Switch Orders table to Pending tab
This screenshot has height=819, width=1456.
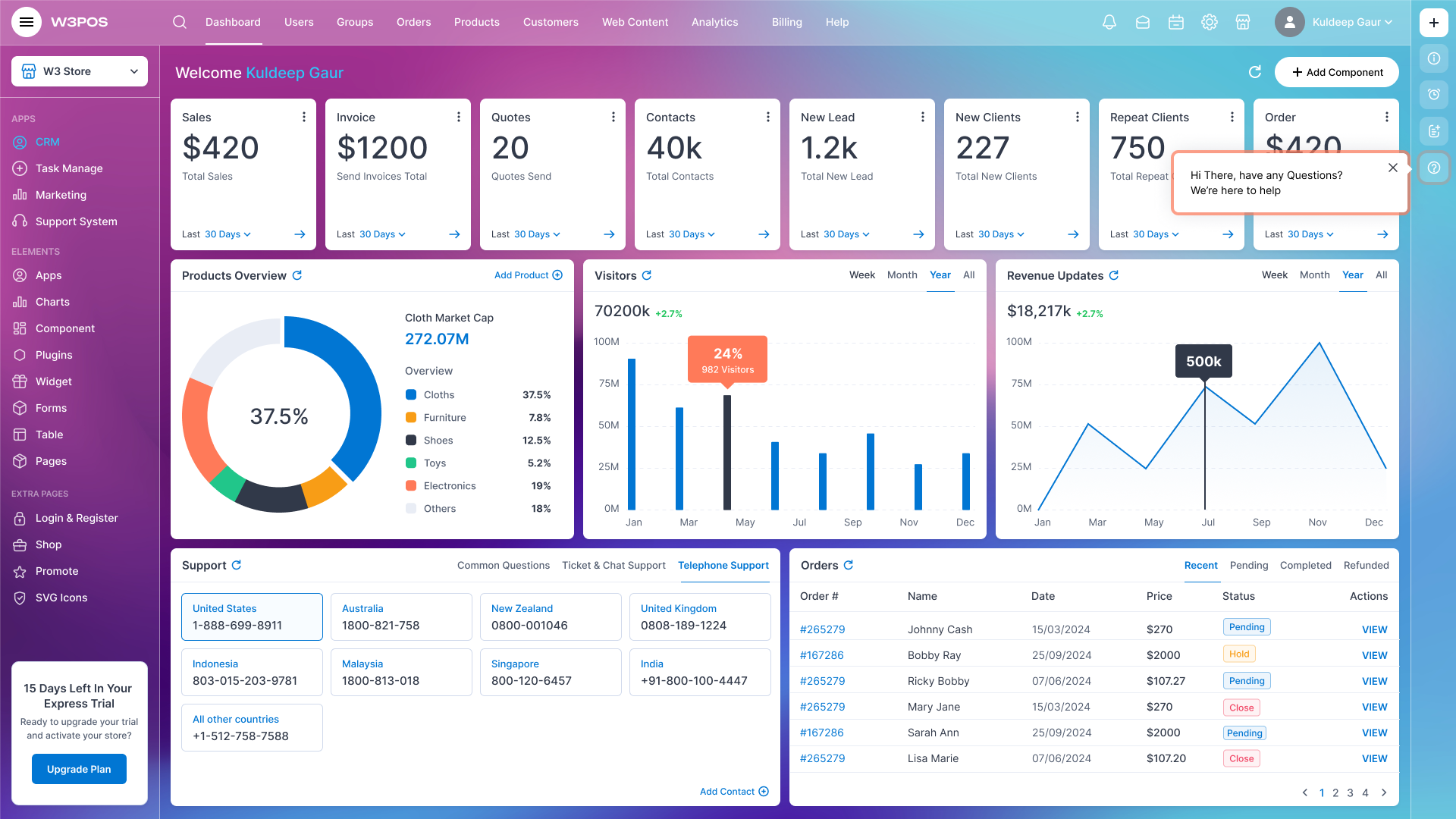[1248, 565]
